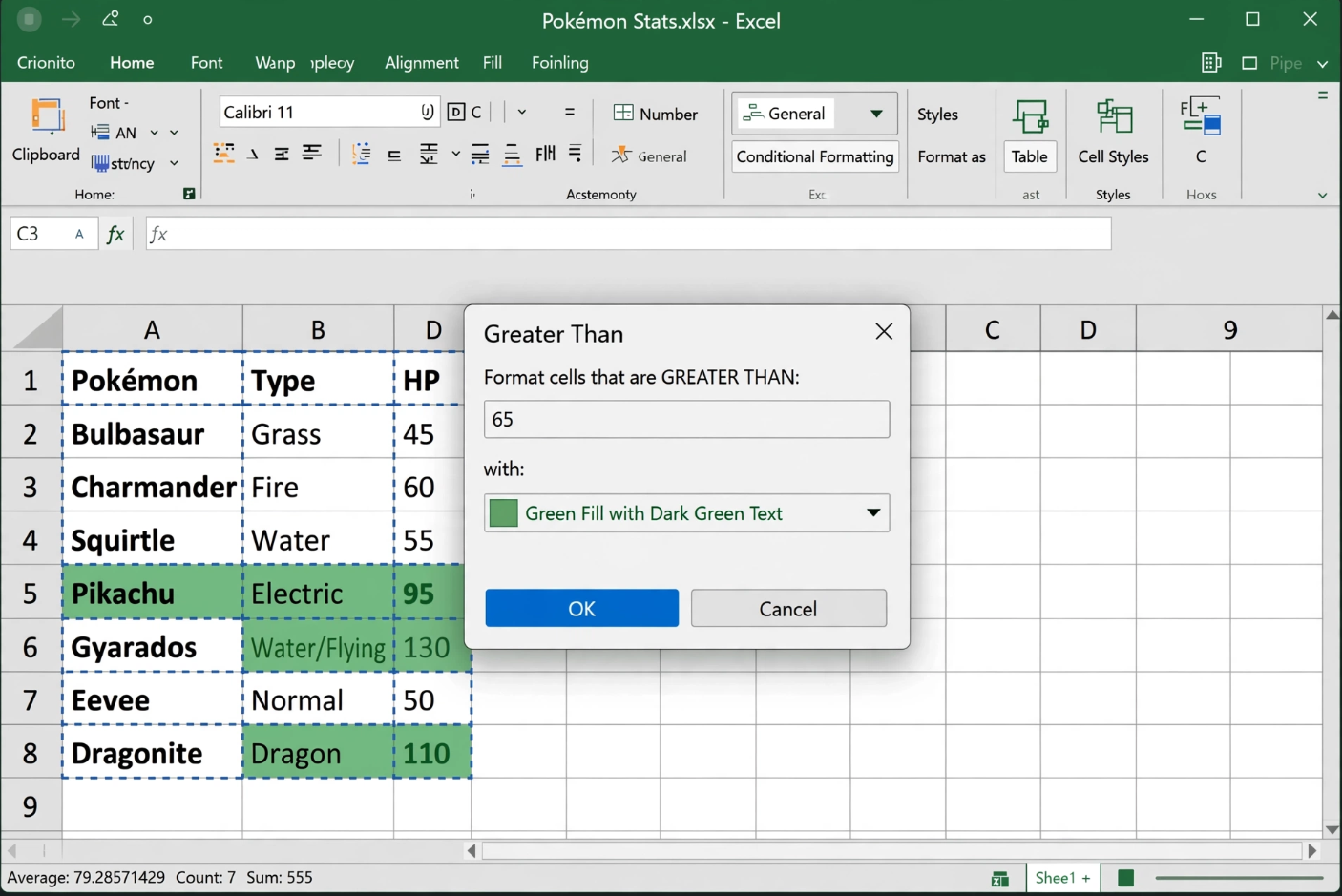This screenshot has height=896, width=1342.
Task: Click OK in Greater Than dialog
Action: (x=581, y=609)
